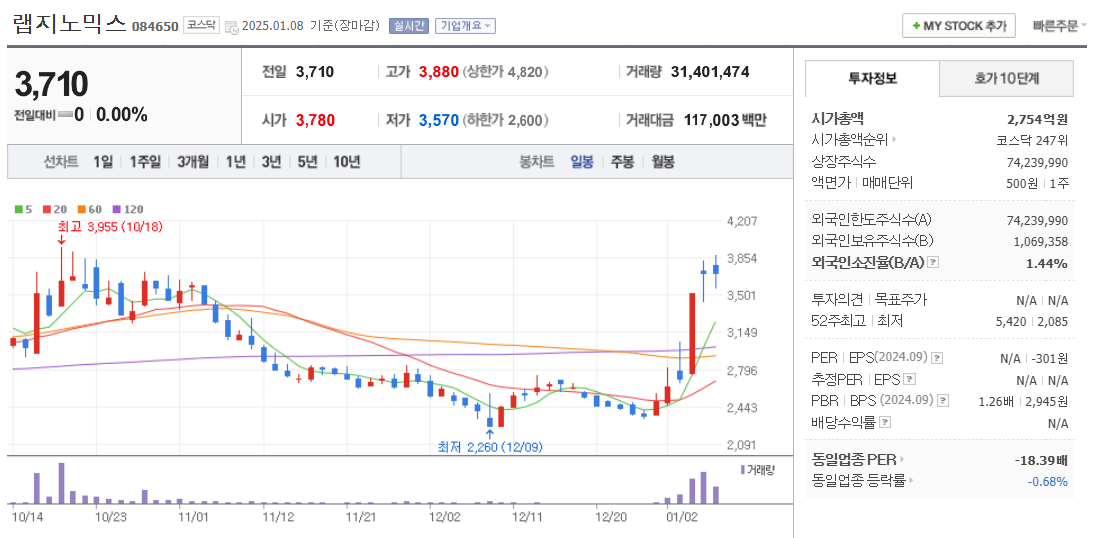
Task: Select the 10년 line chart period
Action: 346,162
